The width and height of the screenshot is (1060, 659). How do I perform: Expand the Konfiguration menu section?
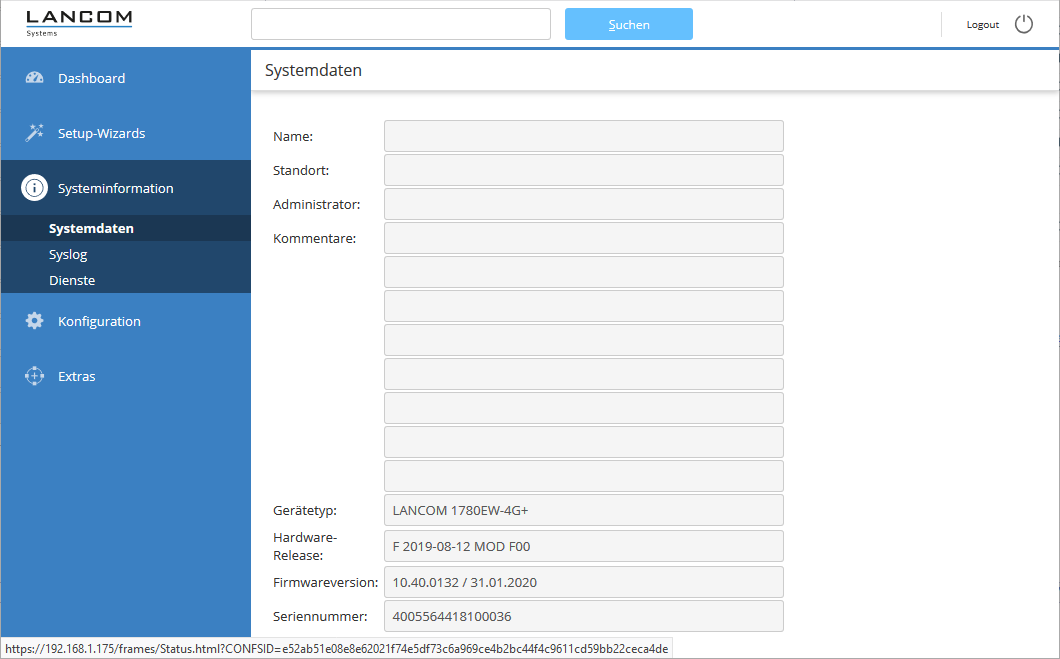99,321
